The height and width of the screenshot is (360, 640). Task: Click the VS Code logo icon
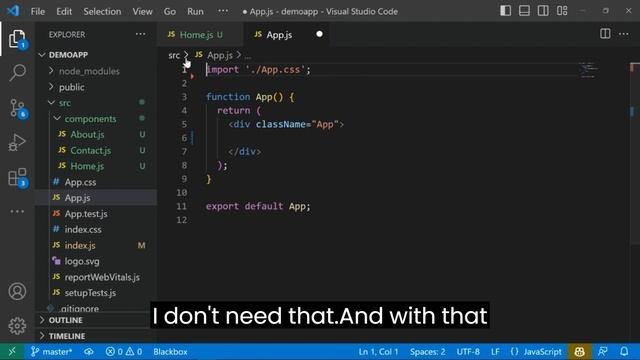pyautogui.click(x=13, y=11)
